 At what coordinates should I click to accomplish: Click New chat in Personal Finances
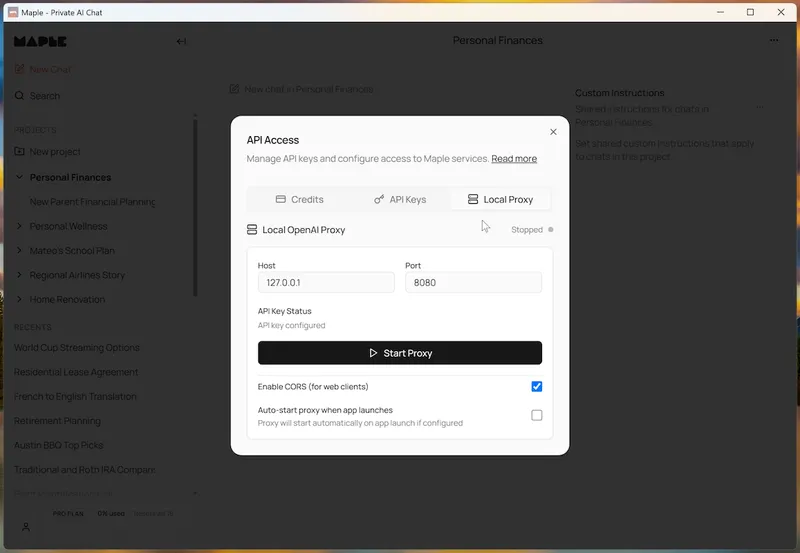[302, 89]
